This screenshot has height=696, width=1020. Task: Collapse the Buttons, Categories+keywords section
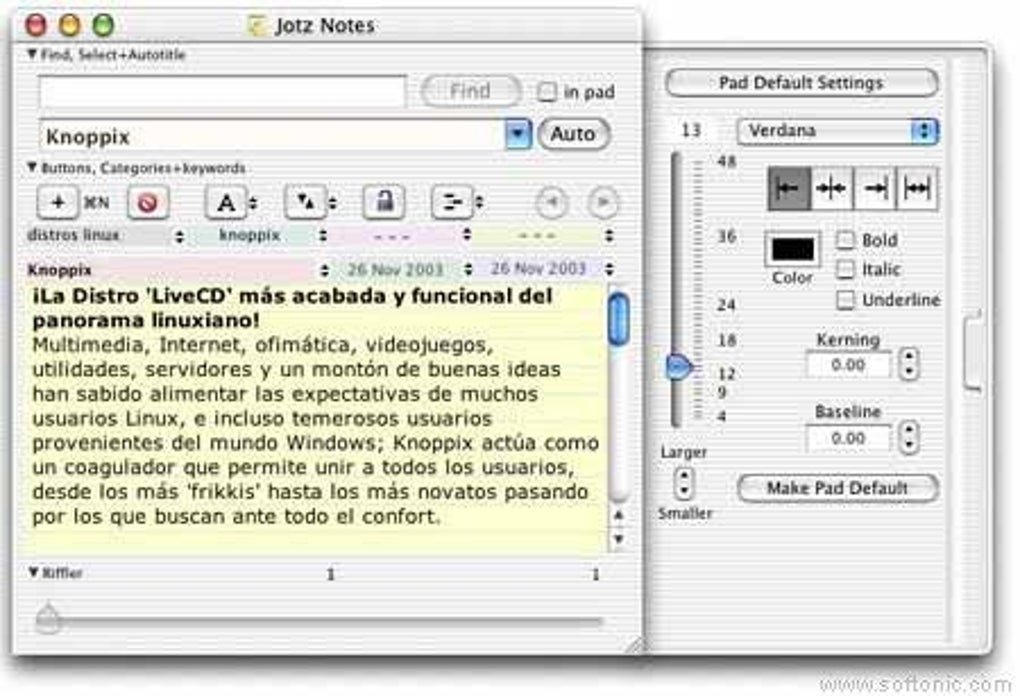tap(32, 167)
